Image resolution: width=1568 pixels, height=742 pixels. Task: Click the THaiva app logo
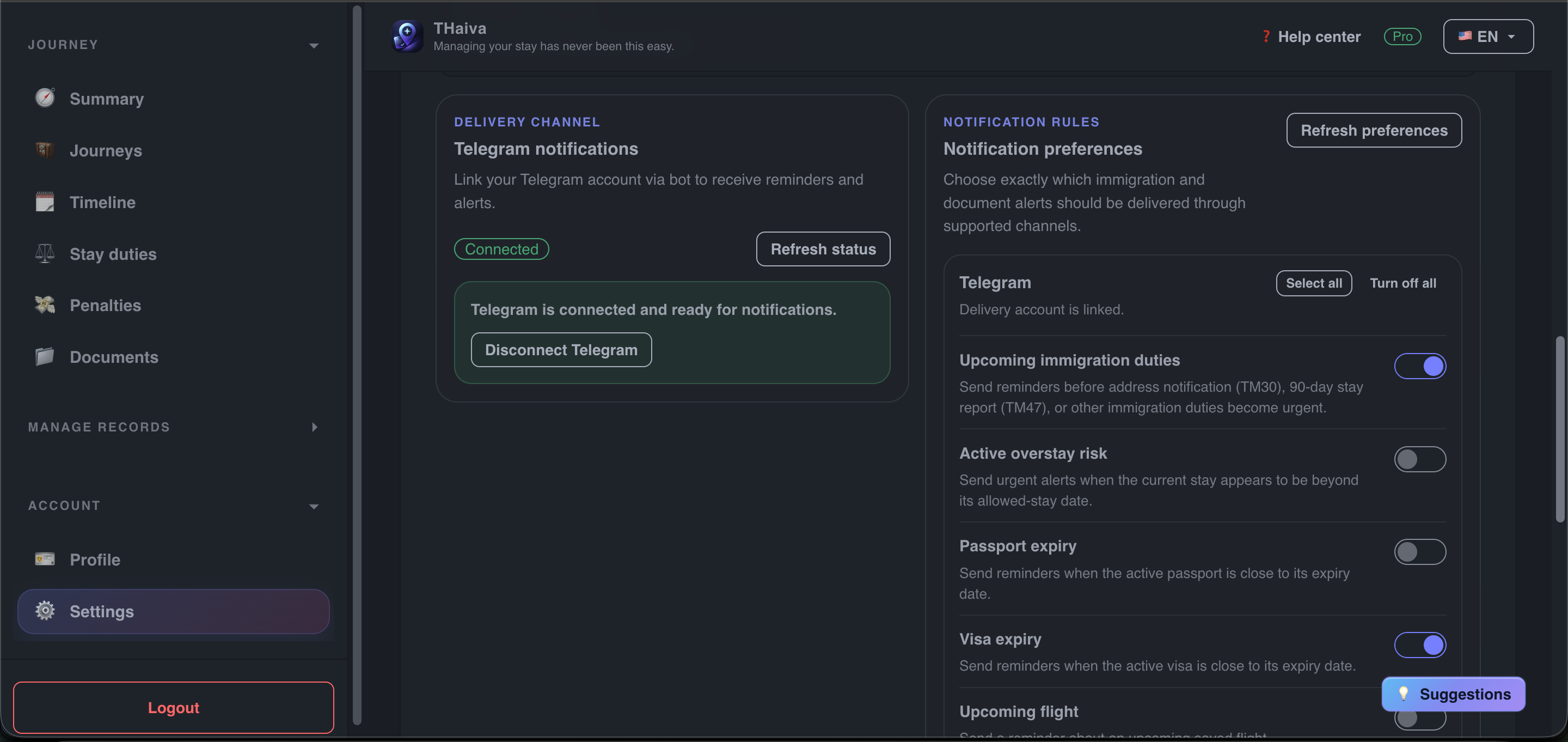tap(407, 36)
